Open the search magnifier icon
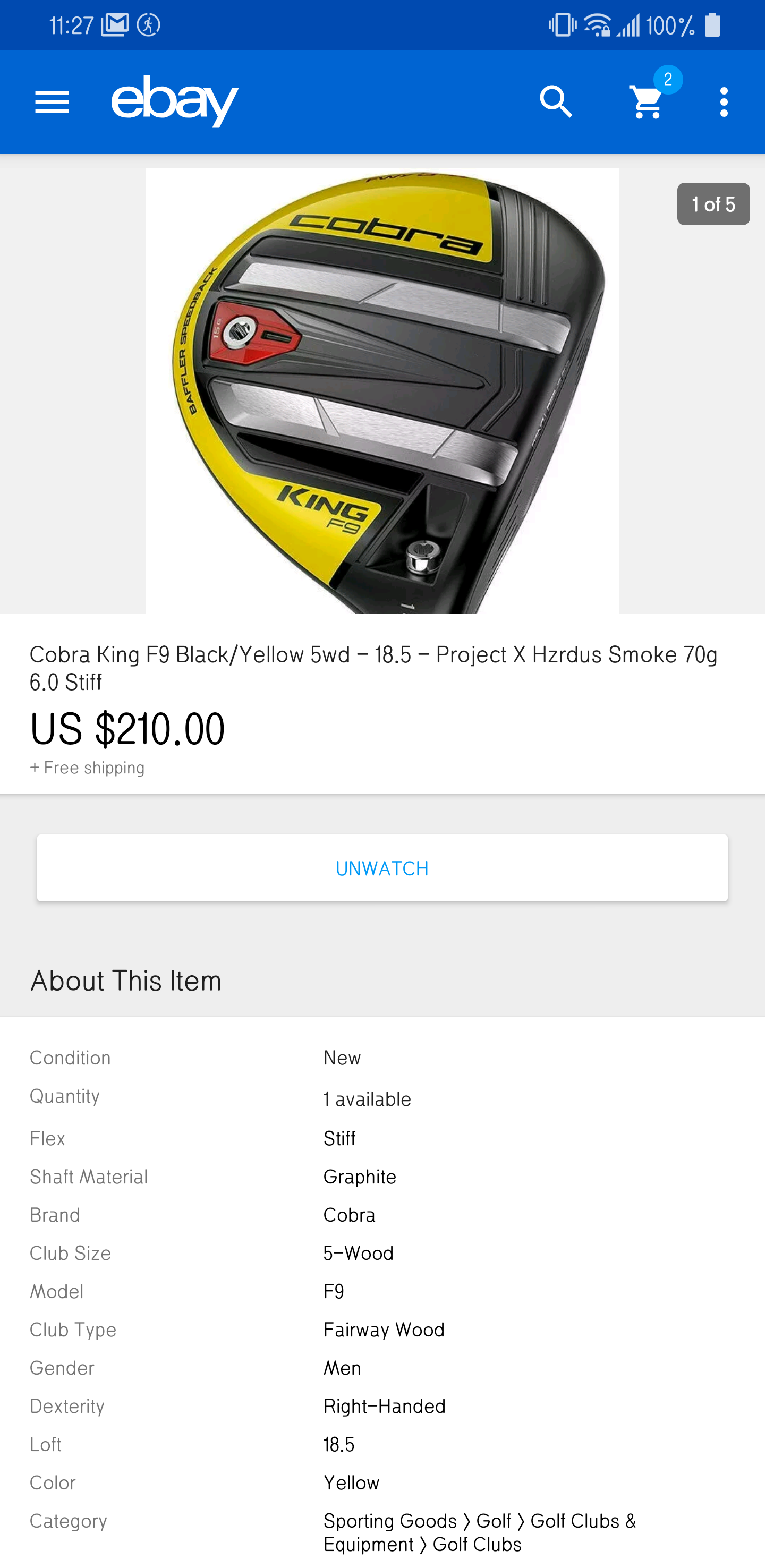This screenshot has width=765, height=1568. [556, 101]
